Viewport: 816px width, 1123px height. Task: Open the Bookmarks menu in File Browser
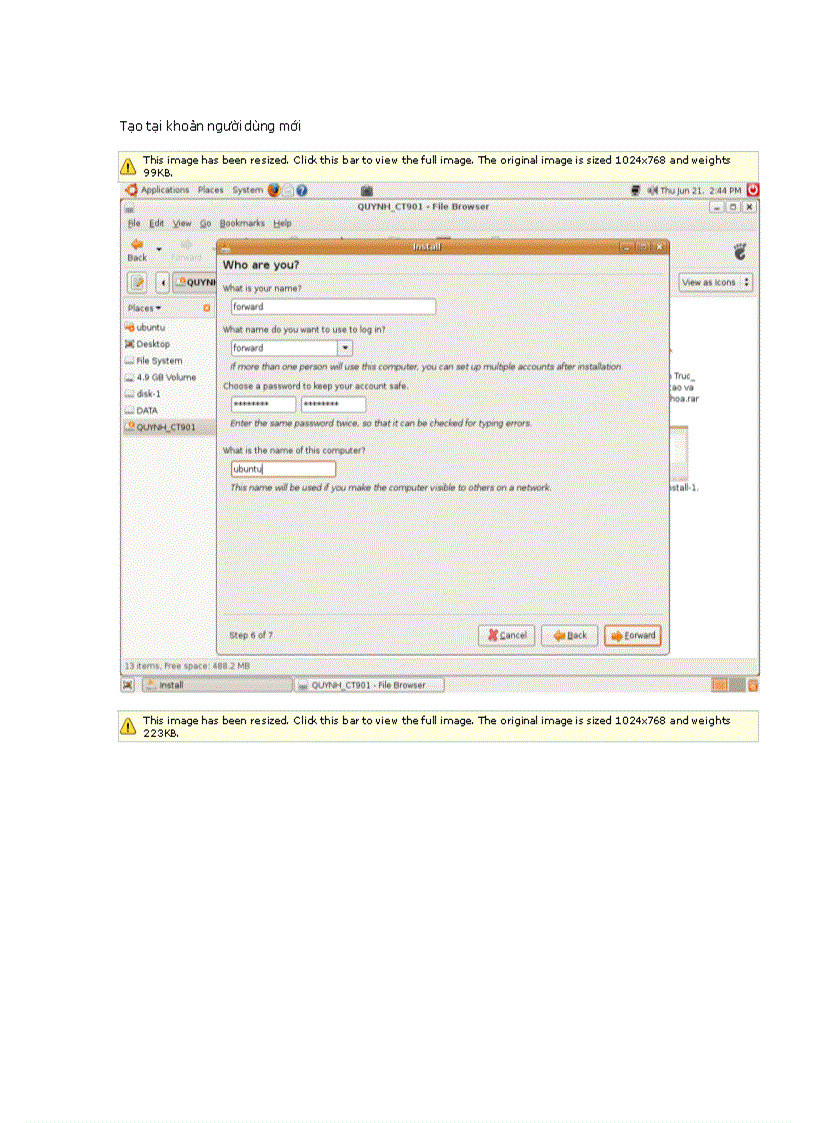[x=241, y=223]
